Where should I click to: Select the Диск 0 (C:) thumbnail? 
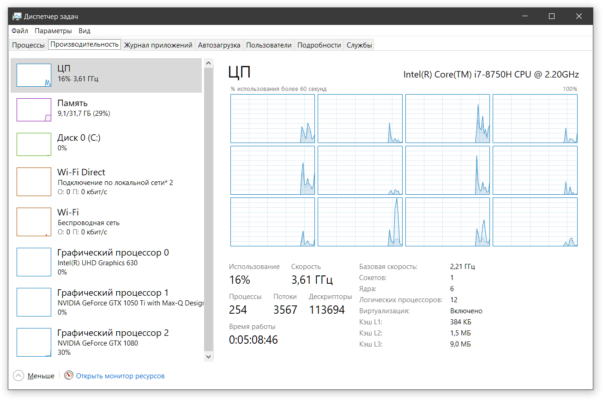pos(34,144)
